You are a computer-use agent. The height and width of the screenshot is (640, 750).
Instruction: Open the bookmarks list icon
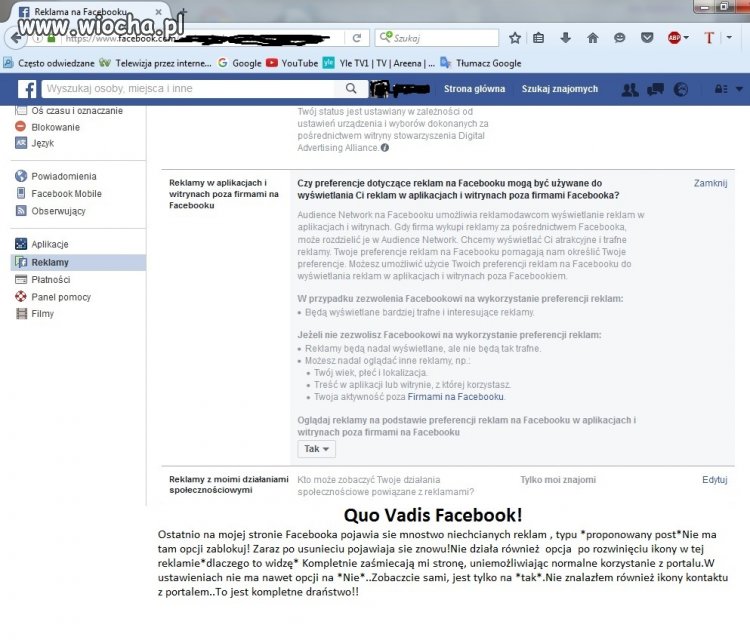[x=539, y=38]
